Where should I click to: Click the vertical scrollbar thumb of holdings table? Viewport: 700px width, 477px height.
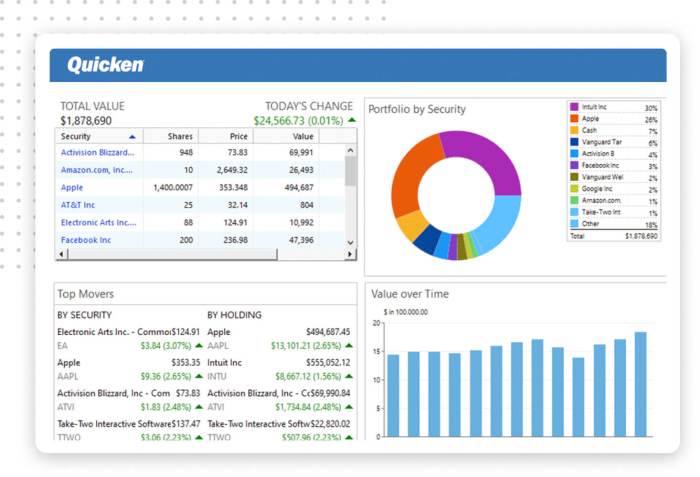pos(350,171)
